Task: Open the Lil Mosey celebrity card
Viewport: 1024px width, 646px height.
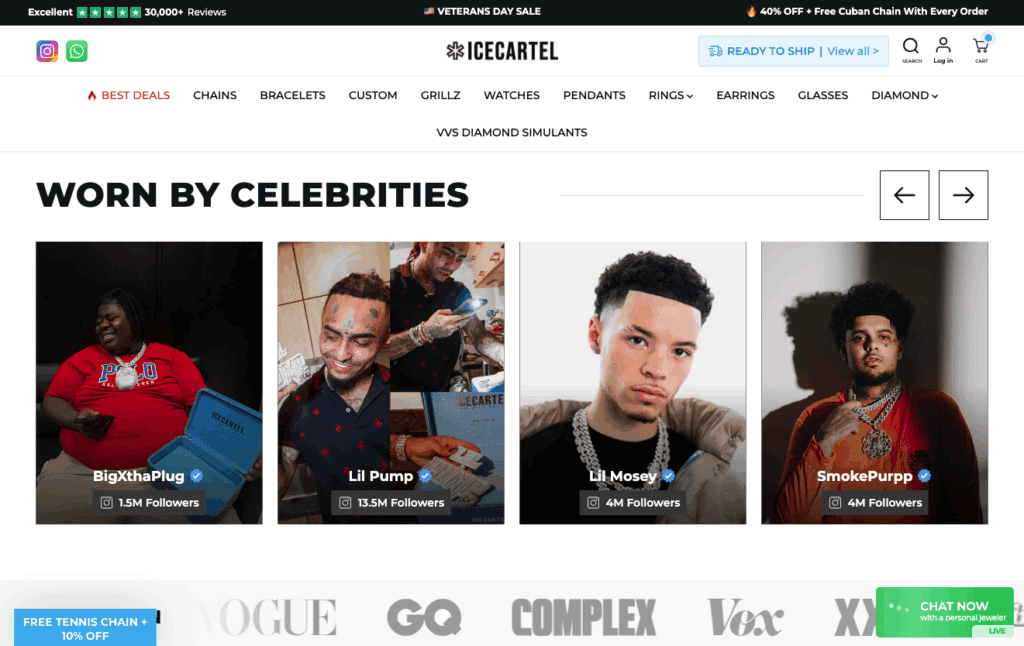Action: [633, 383]
